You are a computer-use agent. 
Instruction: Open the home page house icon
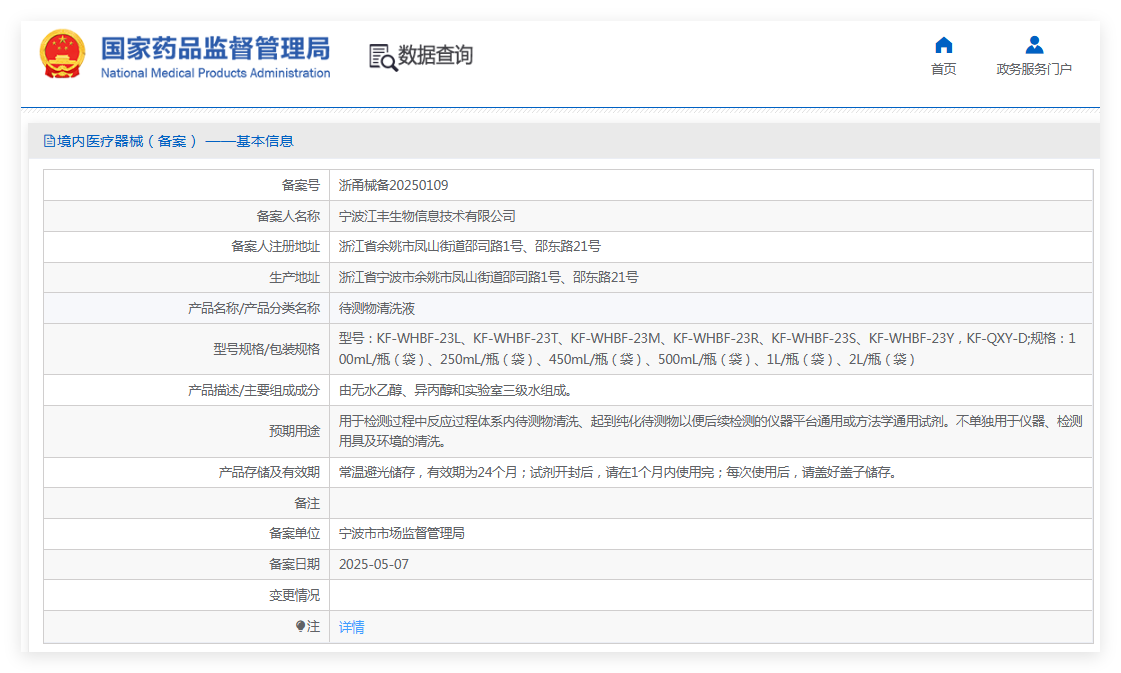point(944,45)
